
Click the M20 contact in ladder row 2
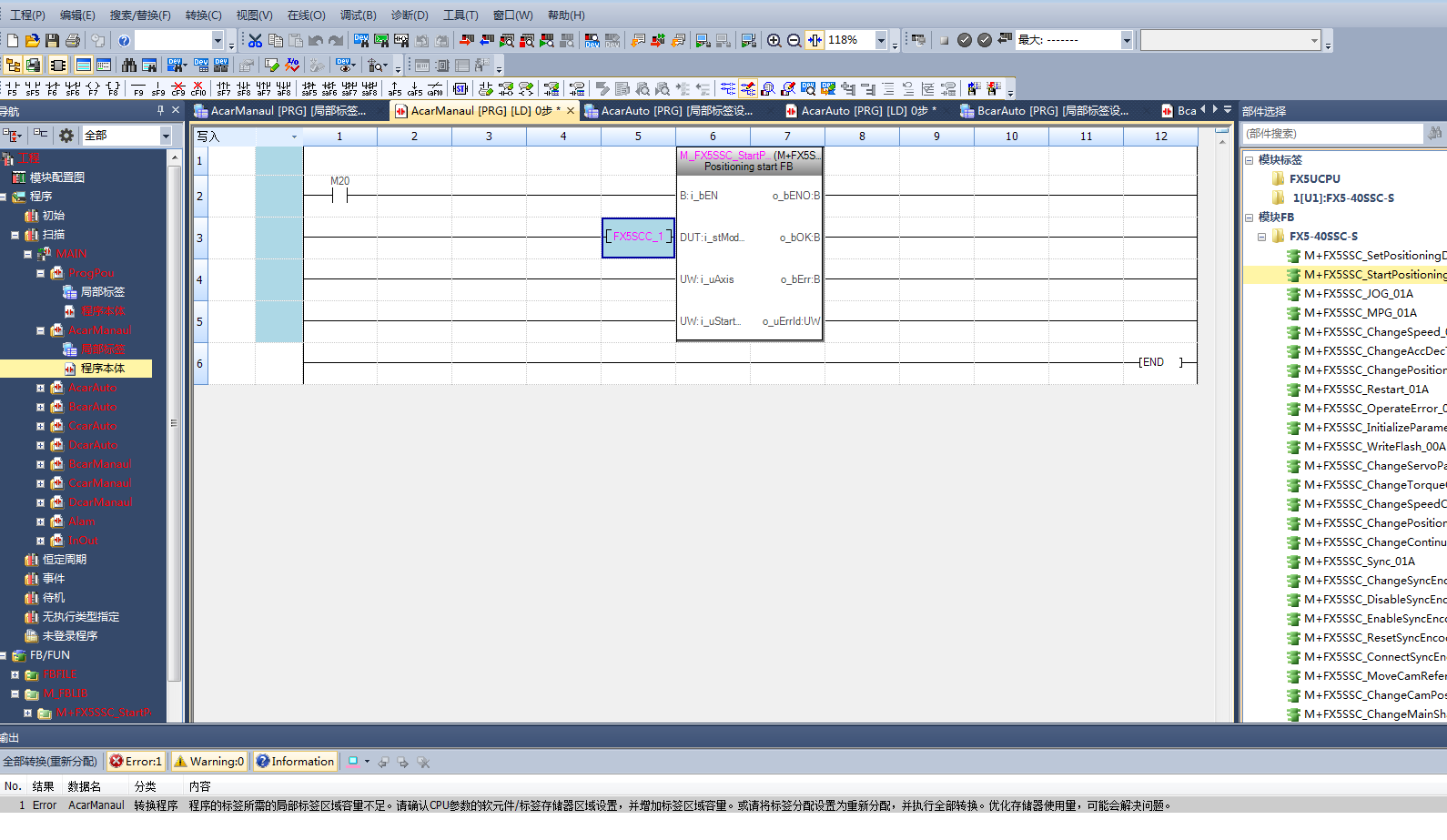coord(339,195)
